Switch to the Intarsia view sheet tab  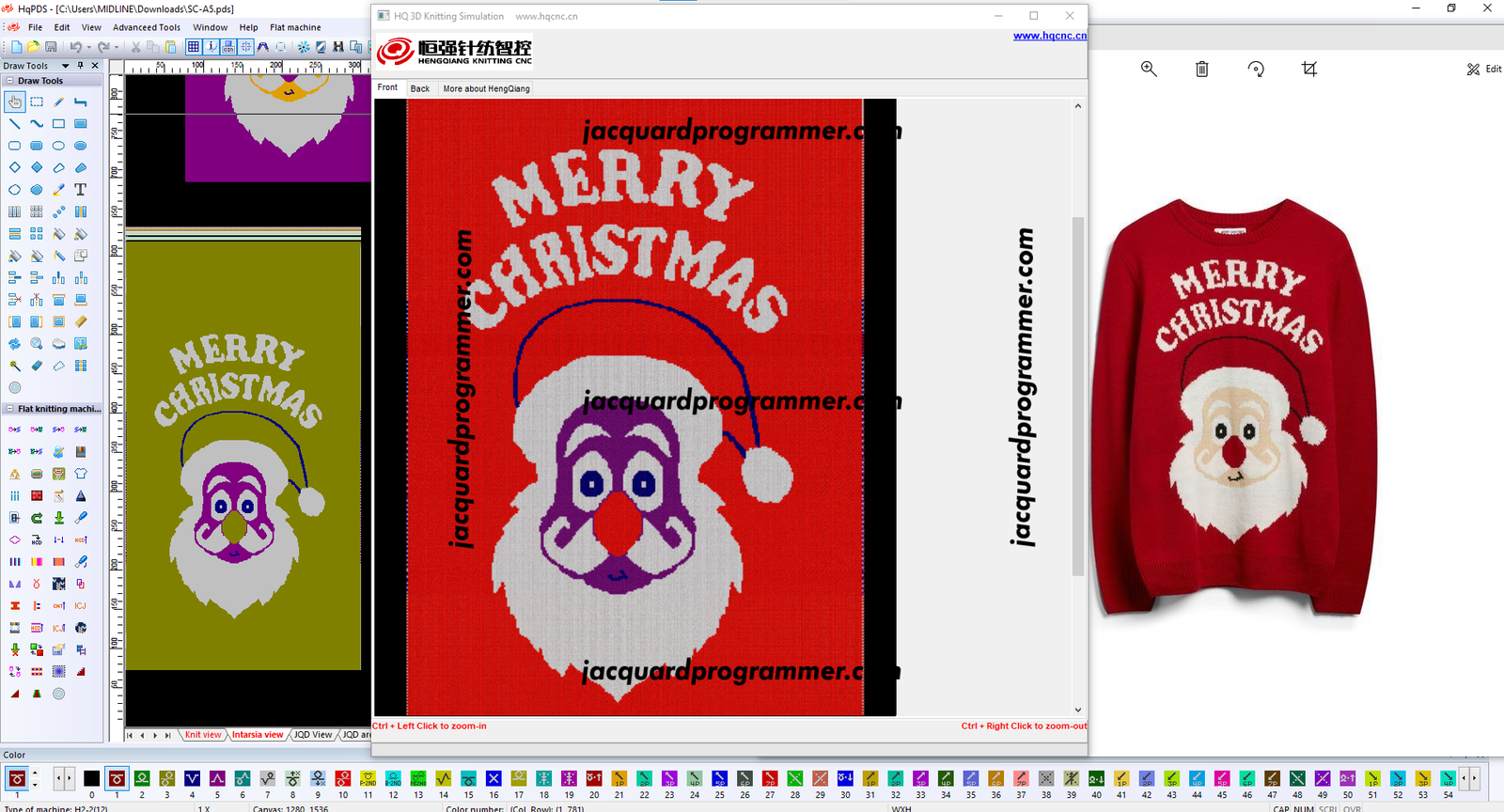tap(257, 735)
